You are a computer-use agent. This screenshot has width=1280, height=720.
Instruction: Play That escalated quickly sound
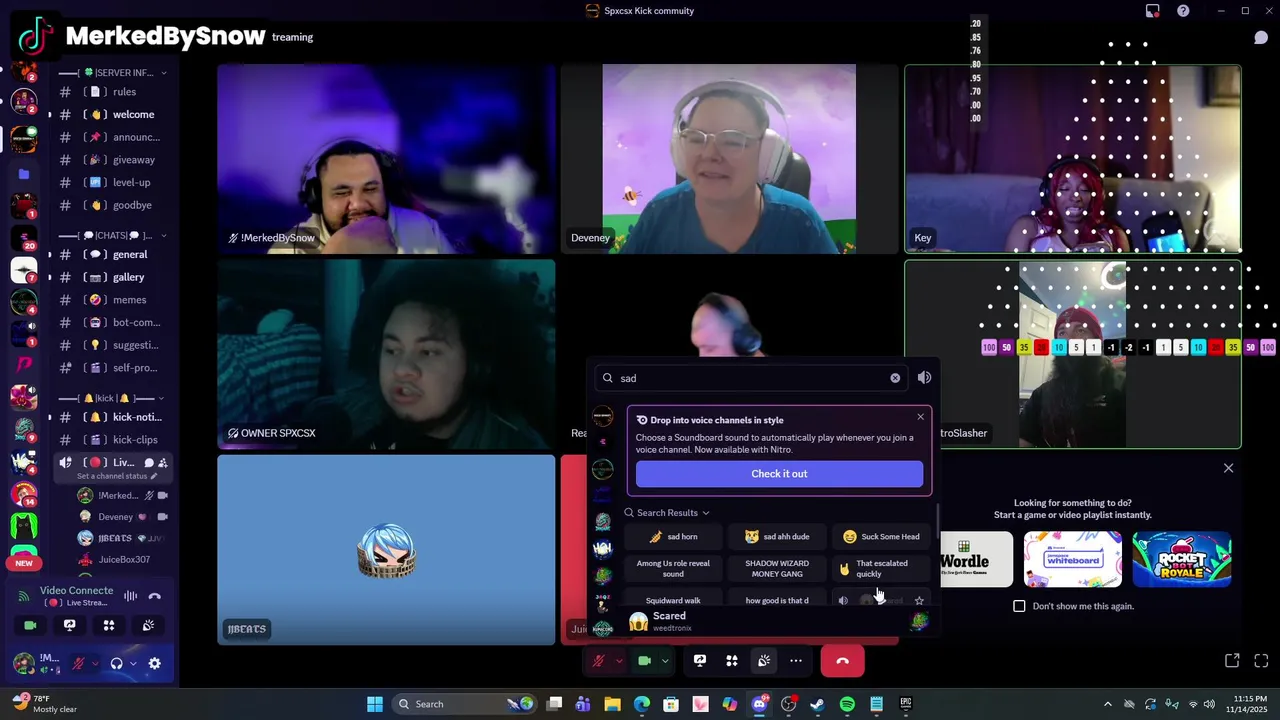881,569
